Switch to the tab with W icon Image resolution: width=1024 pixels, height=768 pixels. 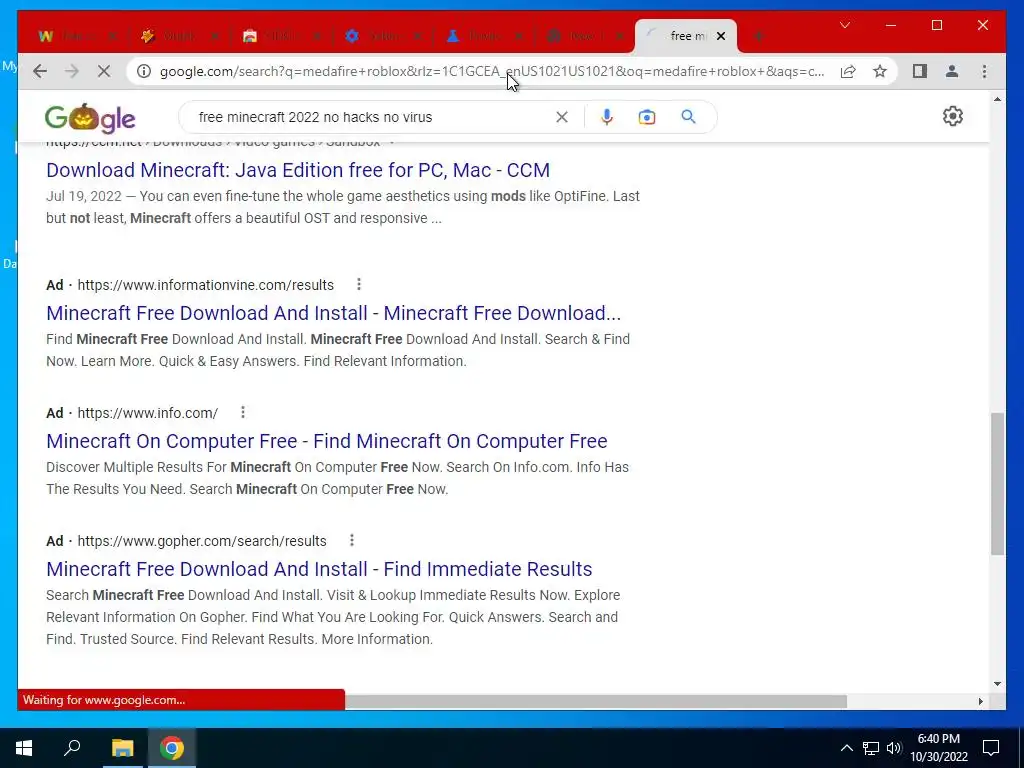coord(77,36)
